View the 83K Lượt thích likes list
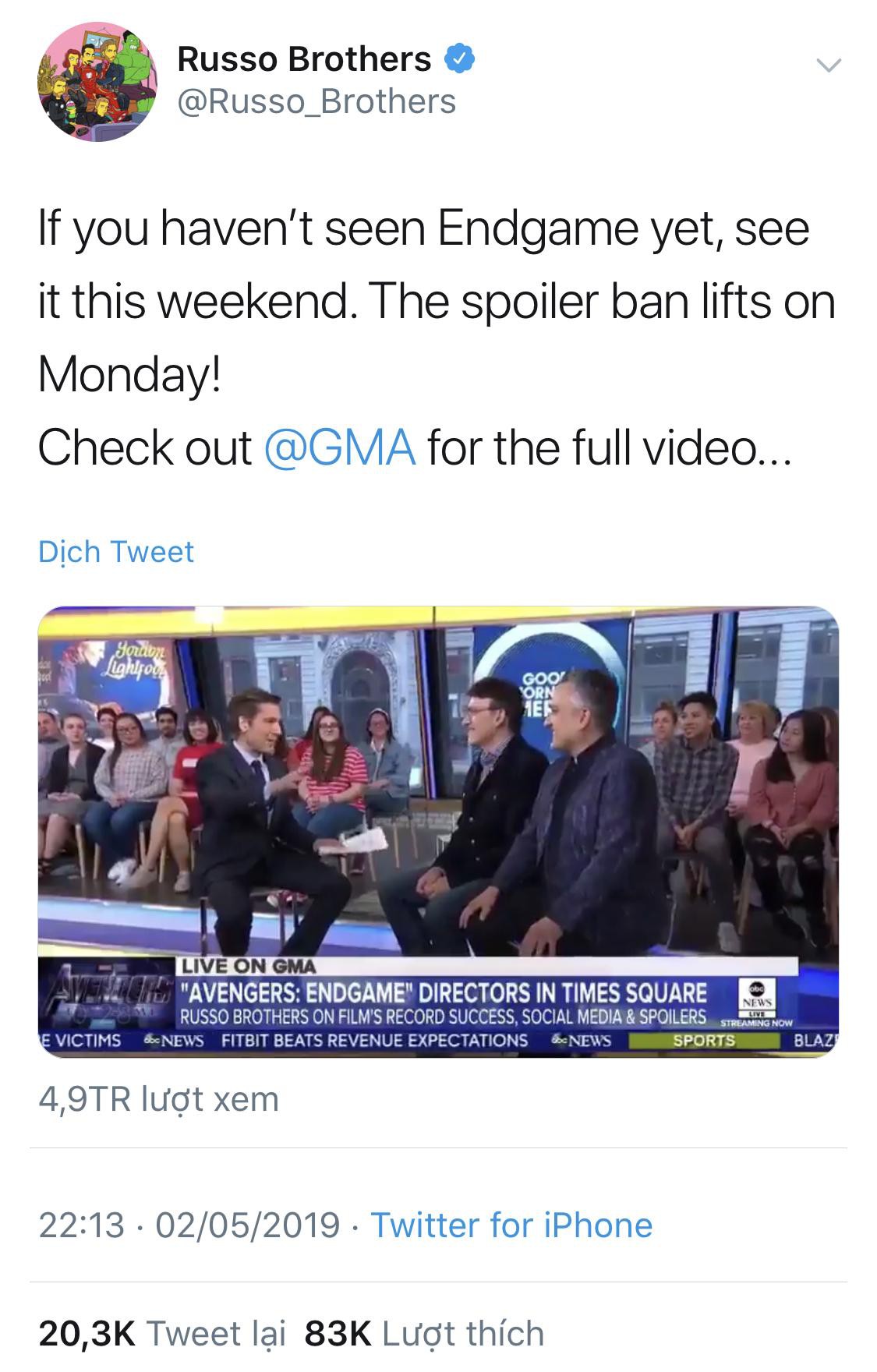Screen dimensions: 877x1372 (424, 1332)
